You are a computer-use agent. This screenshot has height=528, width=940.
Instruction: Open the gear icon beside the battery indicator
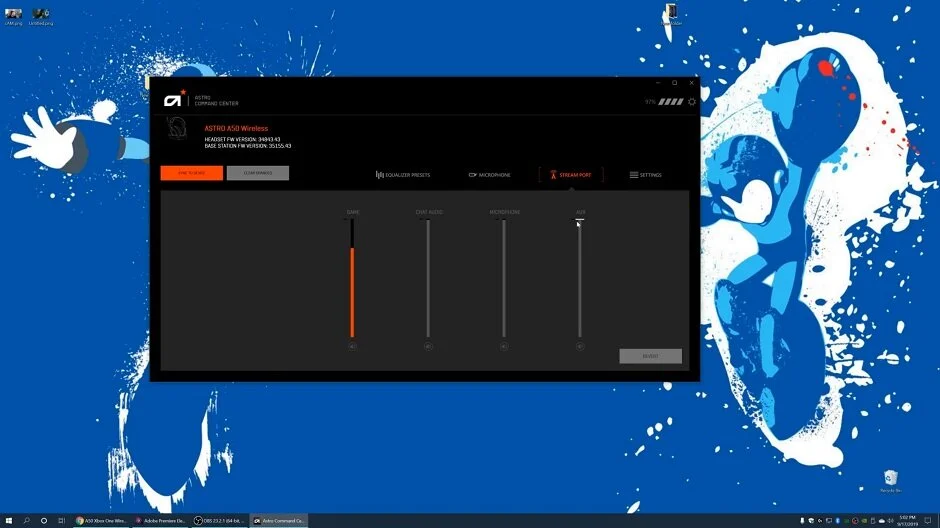[692, 102]
